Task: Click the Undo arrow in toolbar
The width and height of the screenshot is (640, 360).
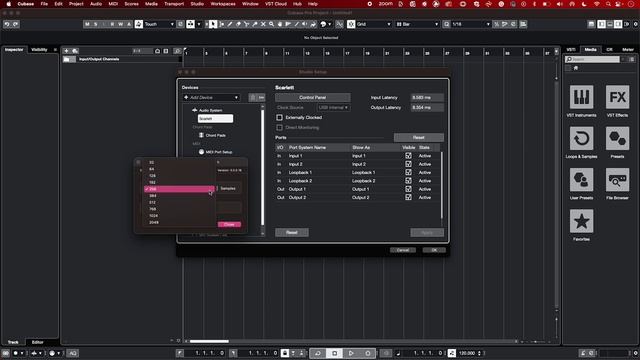Action: [7, 24]
